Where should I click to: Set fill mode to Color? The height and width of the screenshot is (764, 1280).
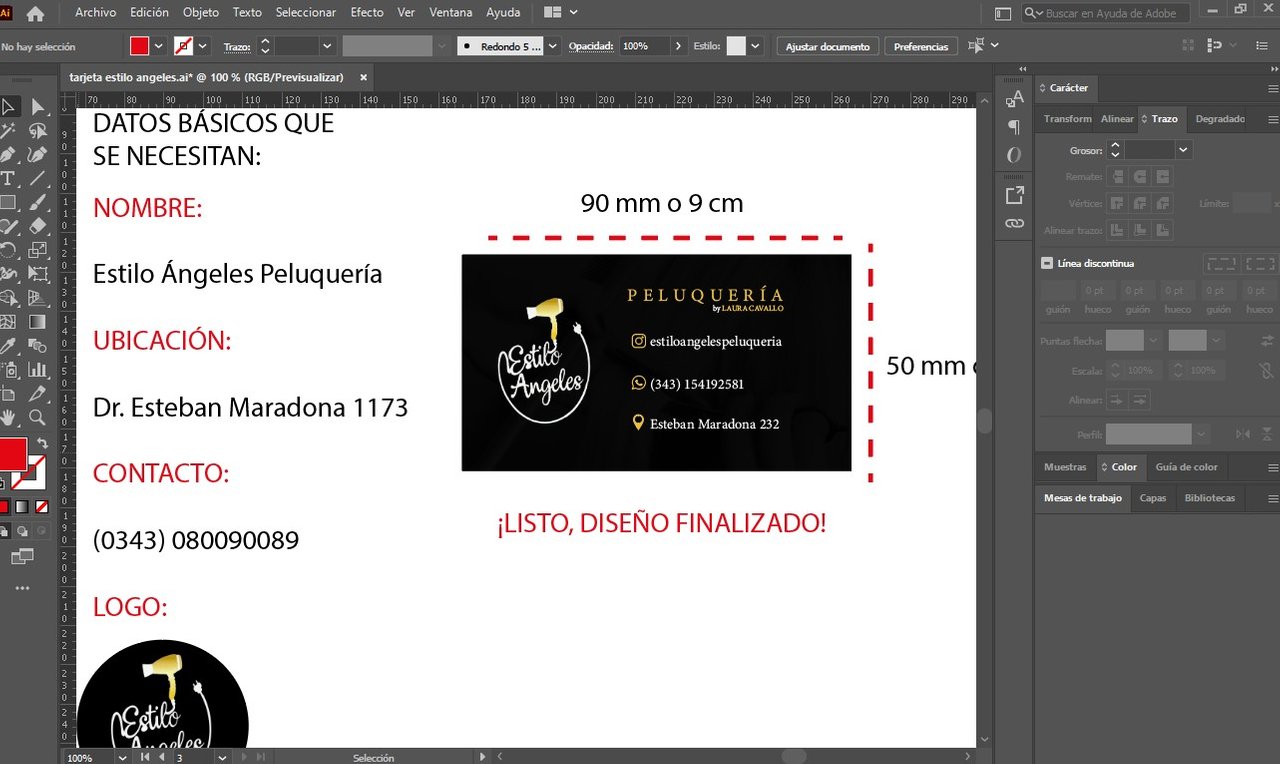click(x=3, y=507)
